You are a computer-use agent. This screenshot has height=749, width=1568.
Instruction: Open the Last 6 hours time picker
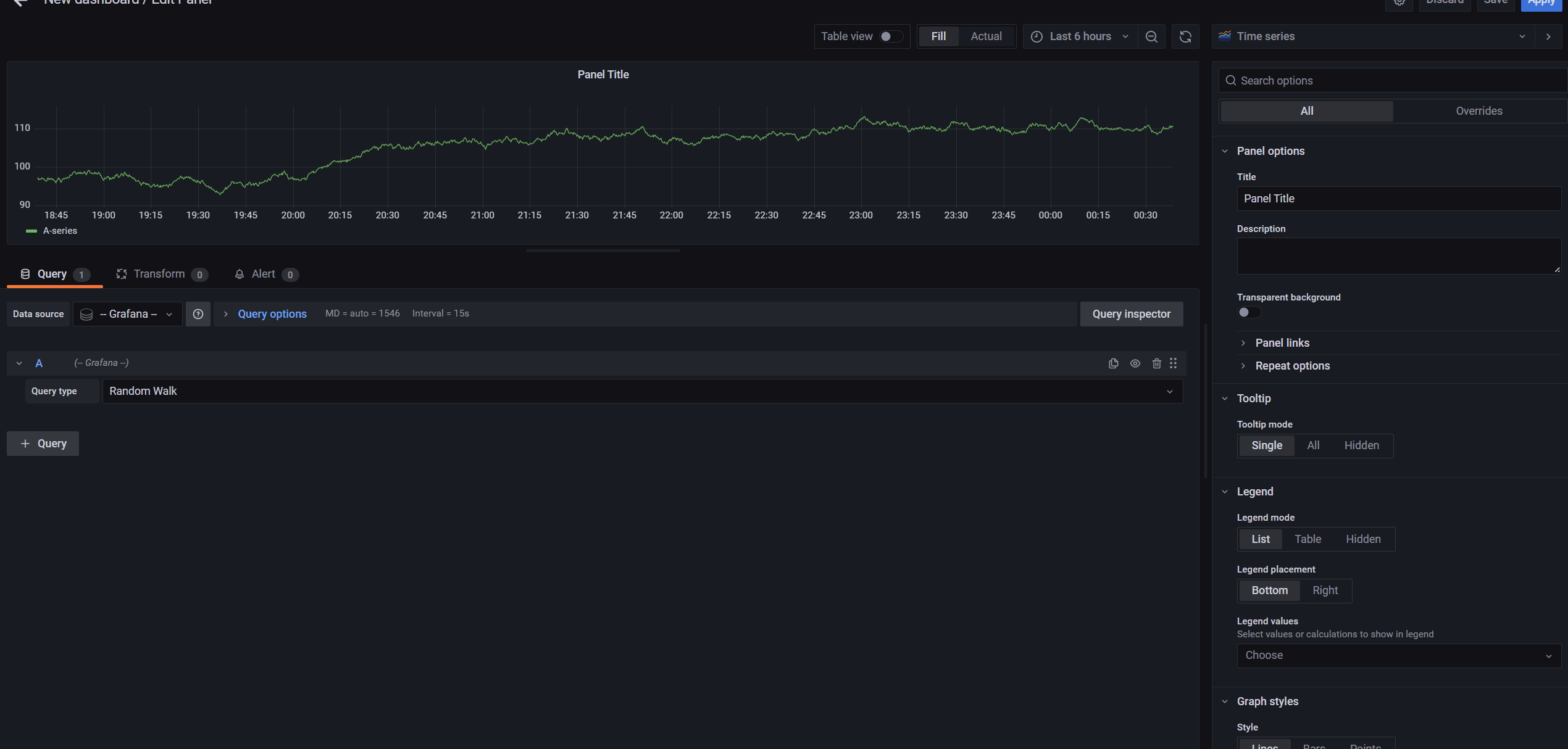pyautogui.click(x=1079, y=36)
